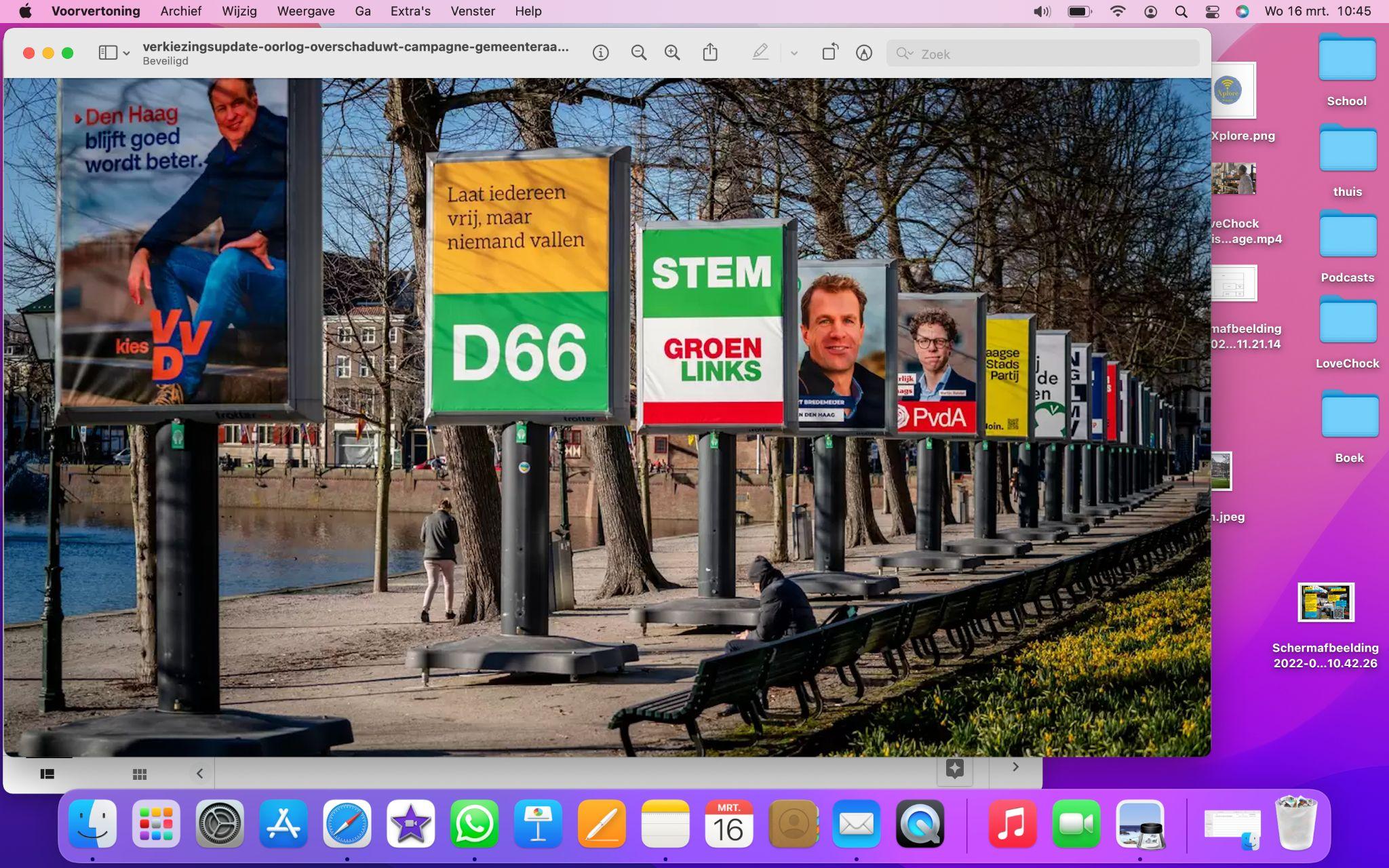The image size is (1389, 868).
Task: Open the Weergave menu
Action: [306, 11]
